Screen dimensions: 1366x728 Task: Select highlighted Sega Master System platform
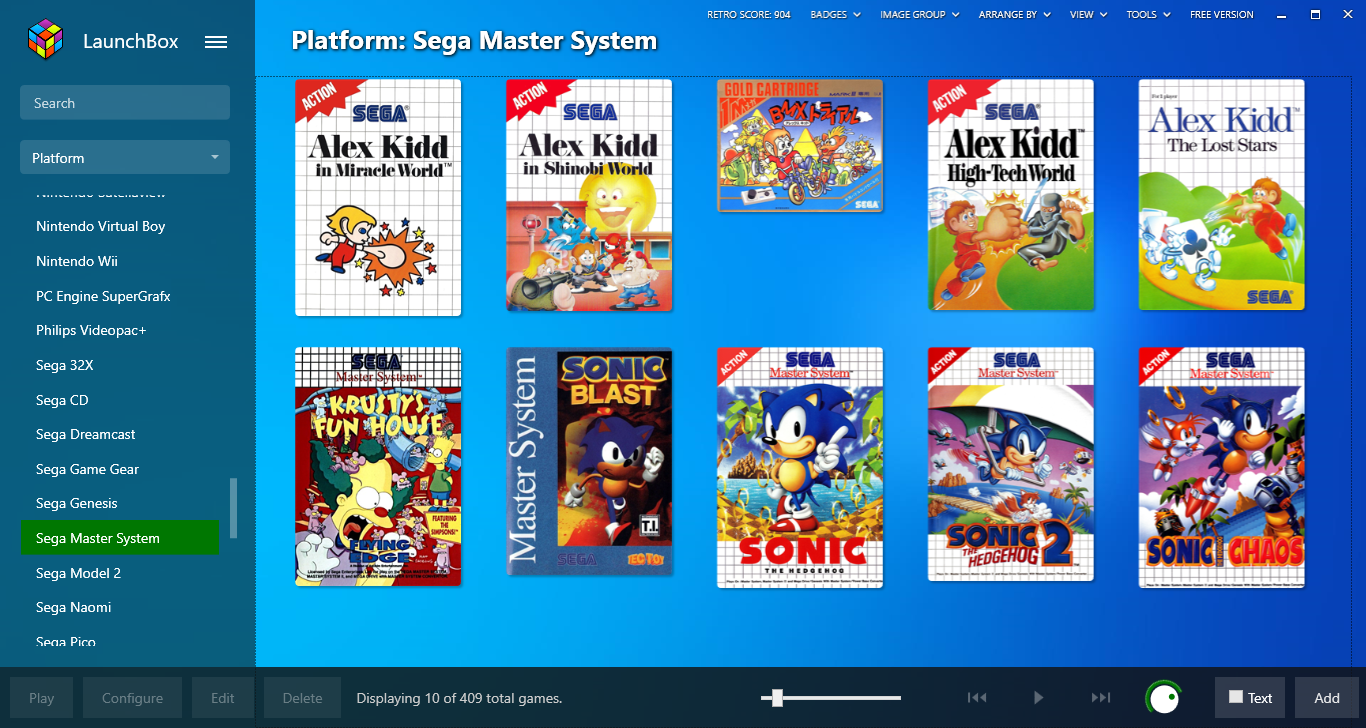(x=120, y=538)
